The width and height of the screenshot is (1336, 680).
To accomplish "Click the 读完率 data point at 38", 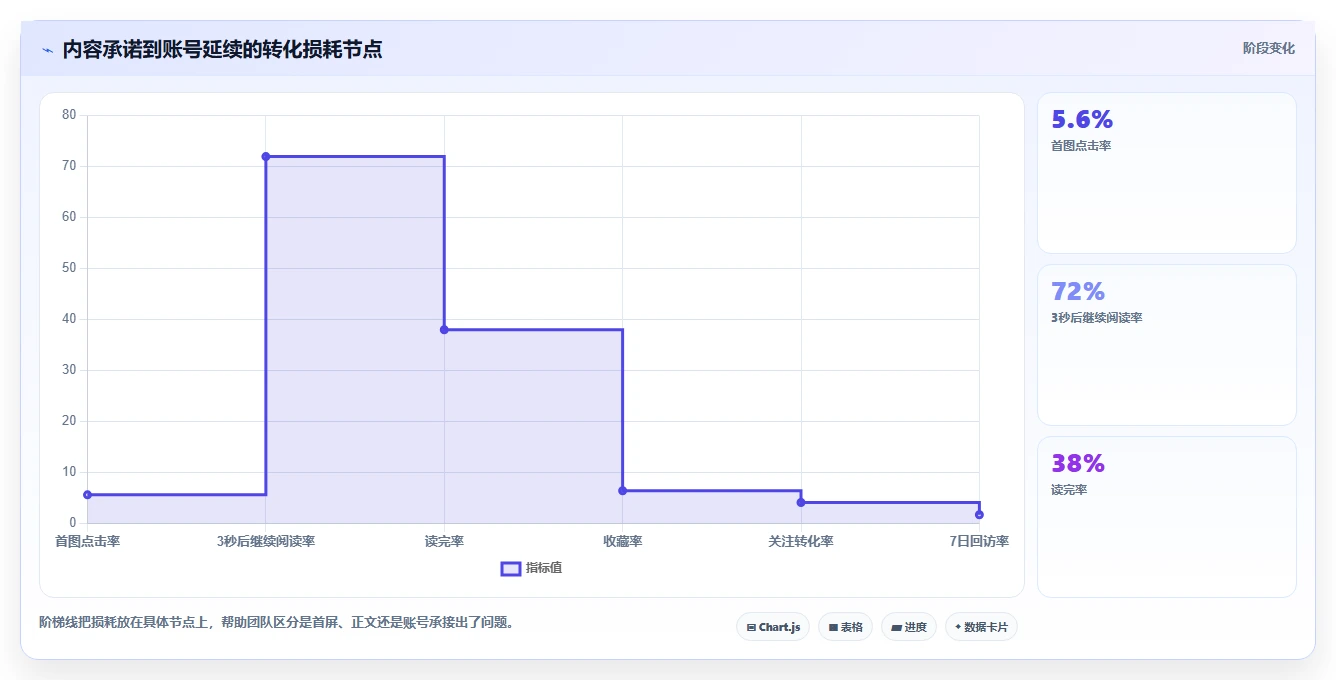I will click(444, 330).
